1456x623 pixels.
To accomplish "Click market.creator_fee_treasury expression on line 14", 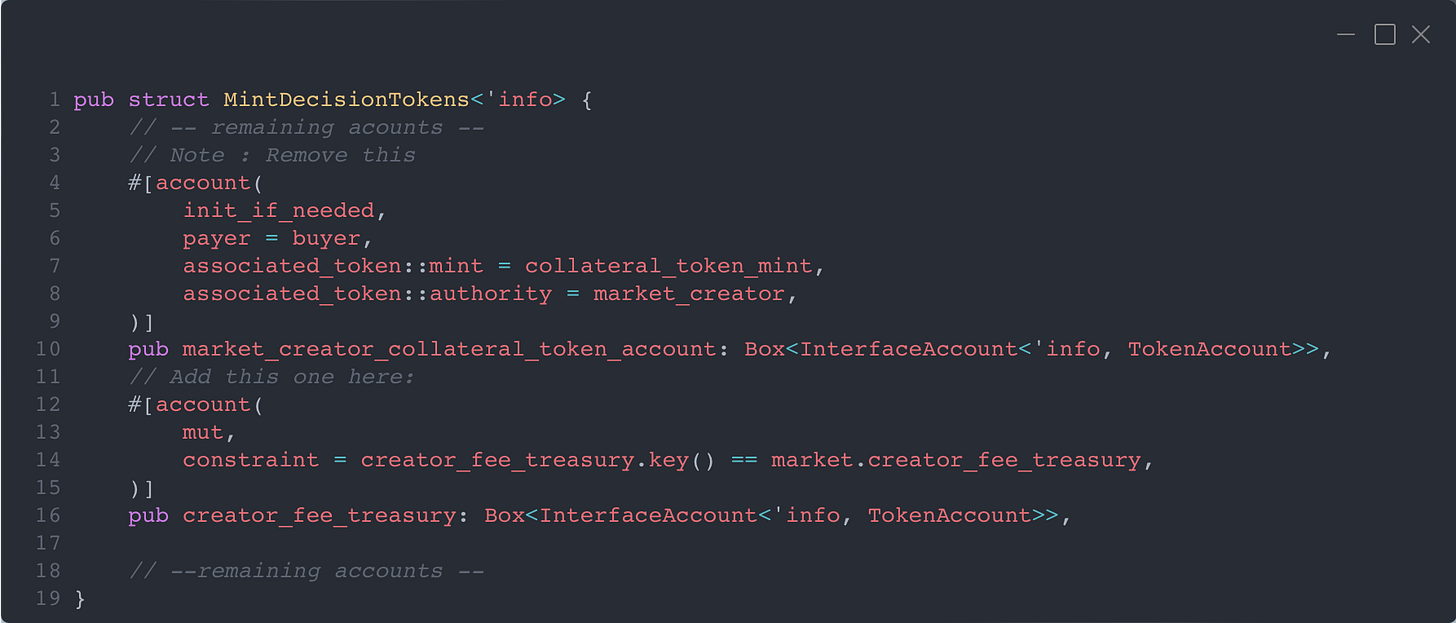I will click(955, 460).
